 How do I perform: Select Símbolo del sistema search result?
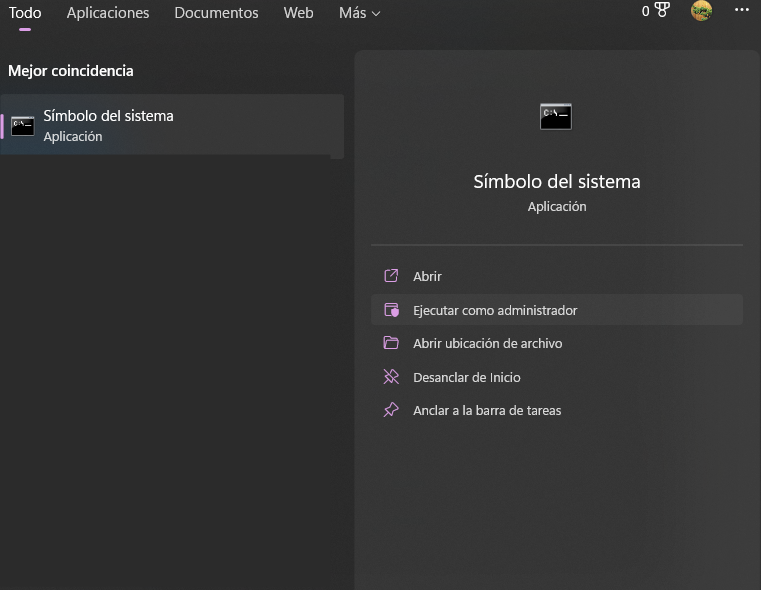[172, 126]
